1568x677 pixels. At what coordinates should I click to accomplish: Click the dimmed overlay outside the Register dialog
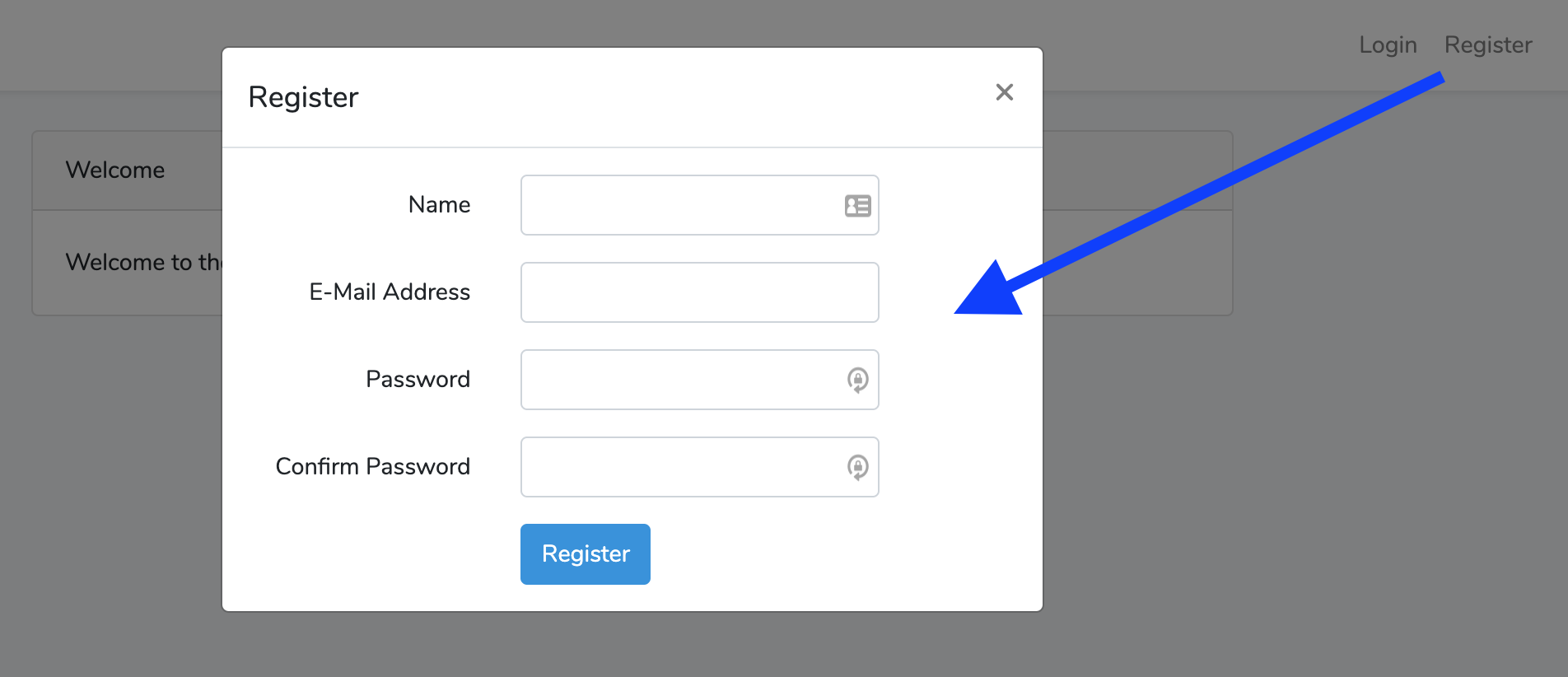coord(1318,494)
